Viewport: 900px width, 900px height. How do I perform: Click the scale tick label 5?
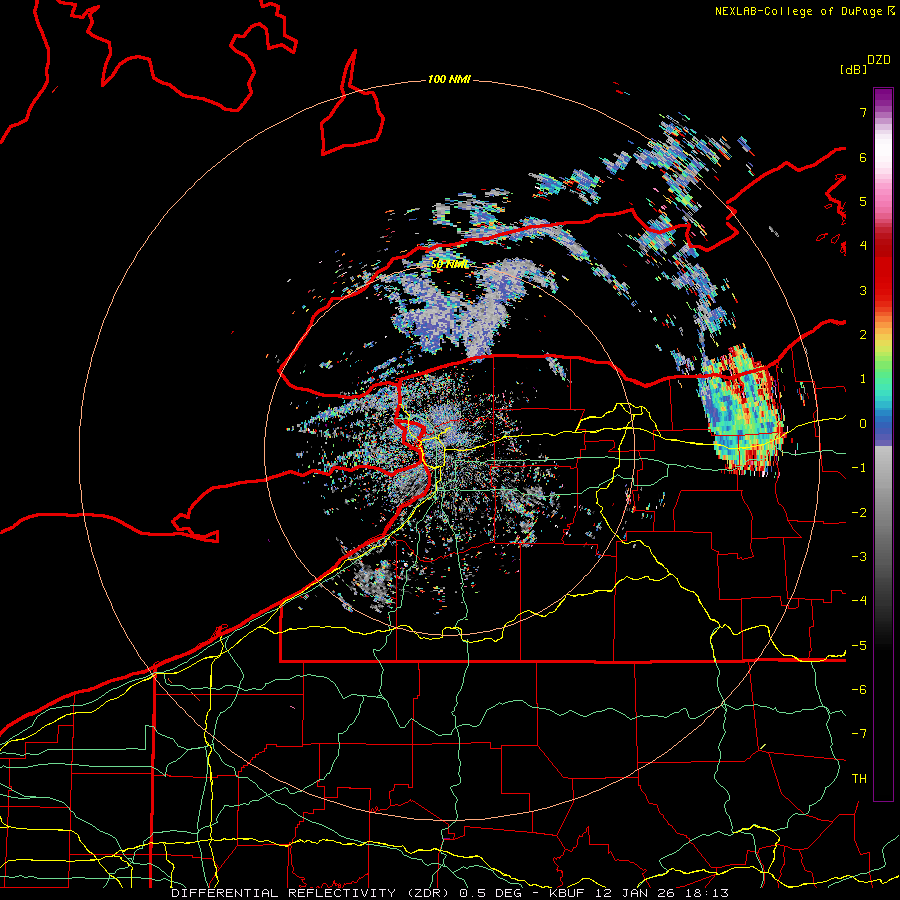[x=863, y=201]
